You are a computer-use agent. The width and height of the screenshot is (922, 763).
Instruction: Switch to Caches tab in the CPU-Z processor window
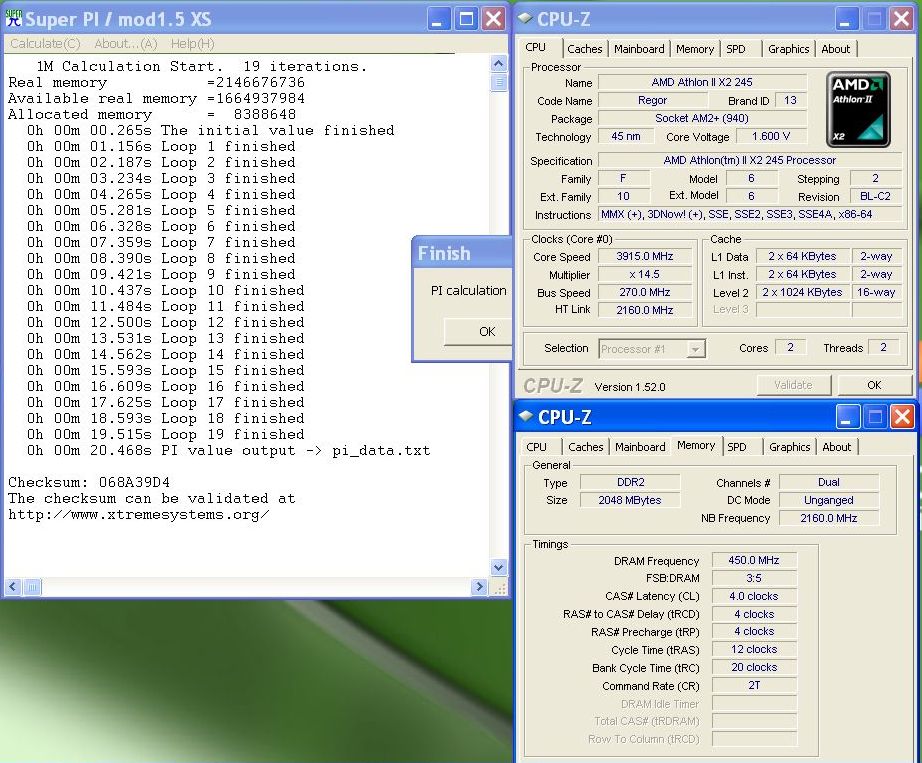[x=585, y=49]
